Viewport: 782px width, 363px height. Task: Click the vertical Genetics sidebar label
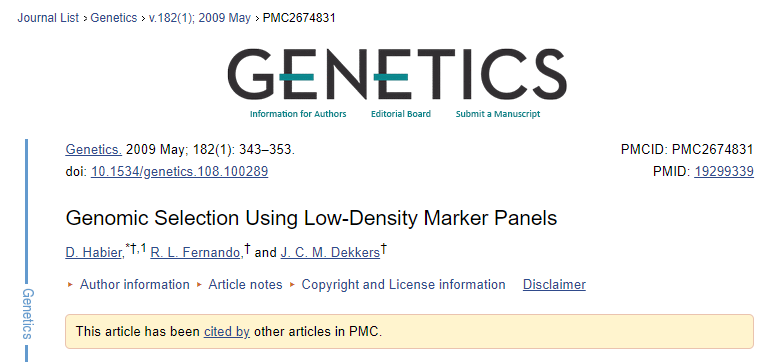point(27,314)
